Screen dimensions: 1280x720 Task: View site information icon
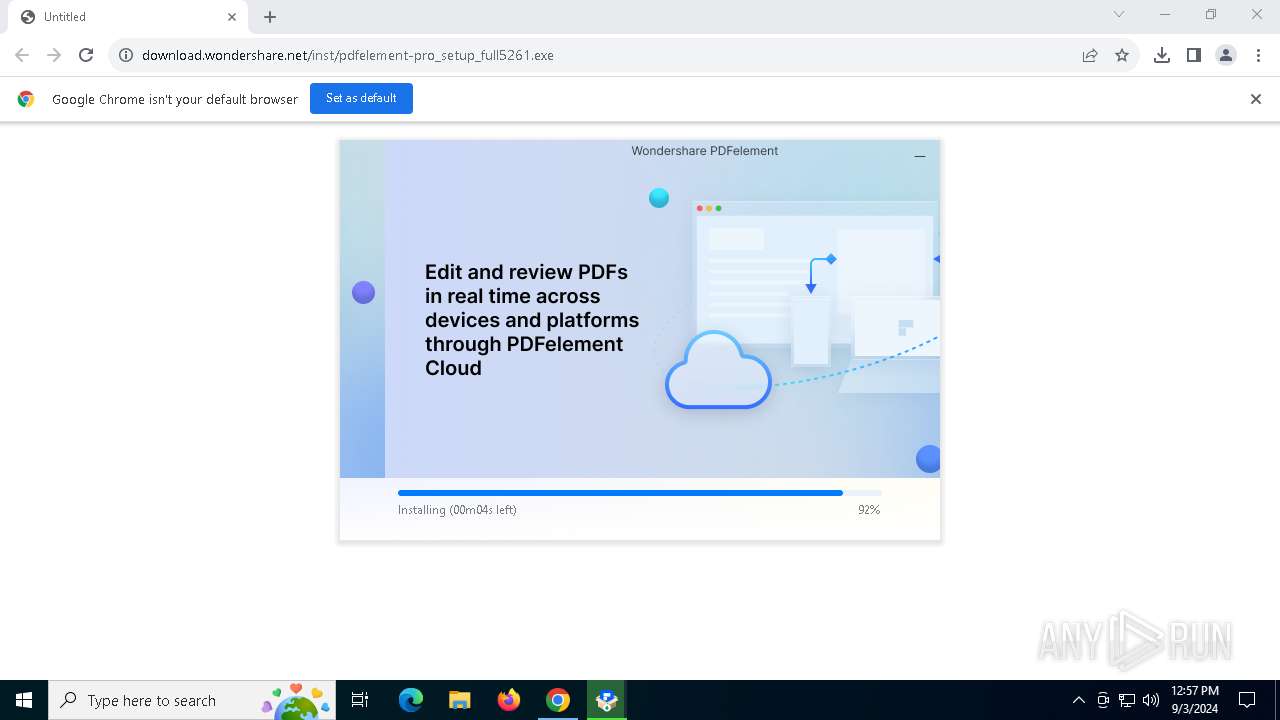pos(126,55)
